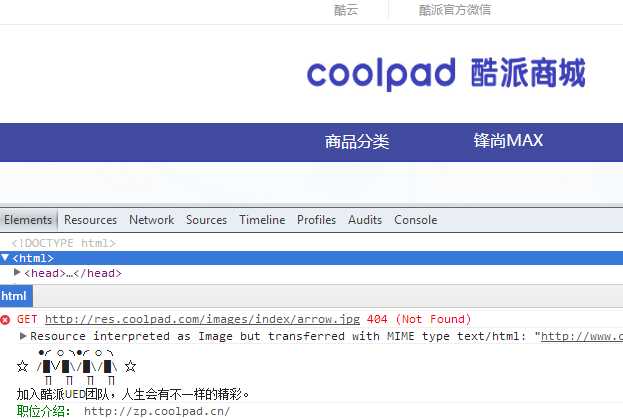The width and height of the screenshot is (623, 419).
Task: Open the 商品分类 navigation menu
Action: point(357,141)
